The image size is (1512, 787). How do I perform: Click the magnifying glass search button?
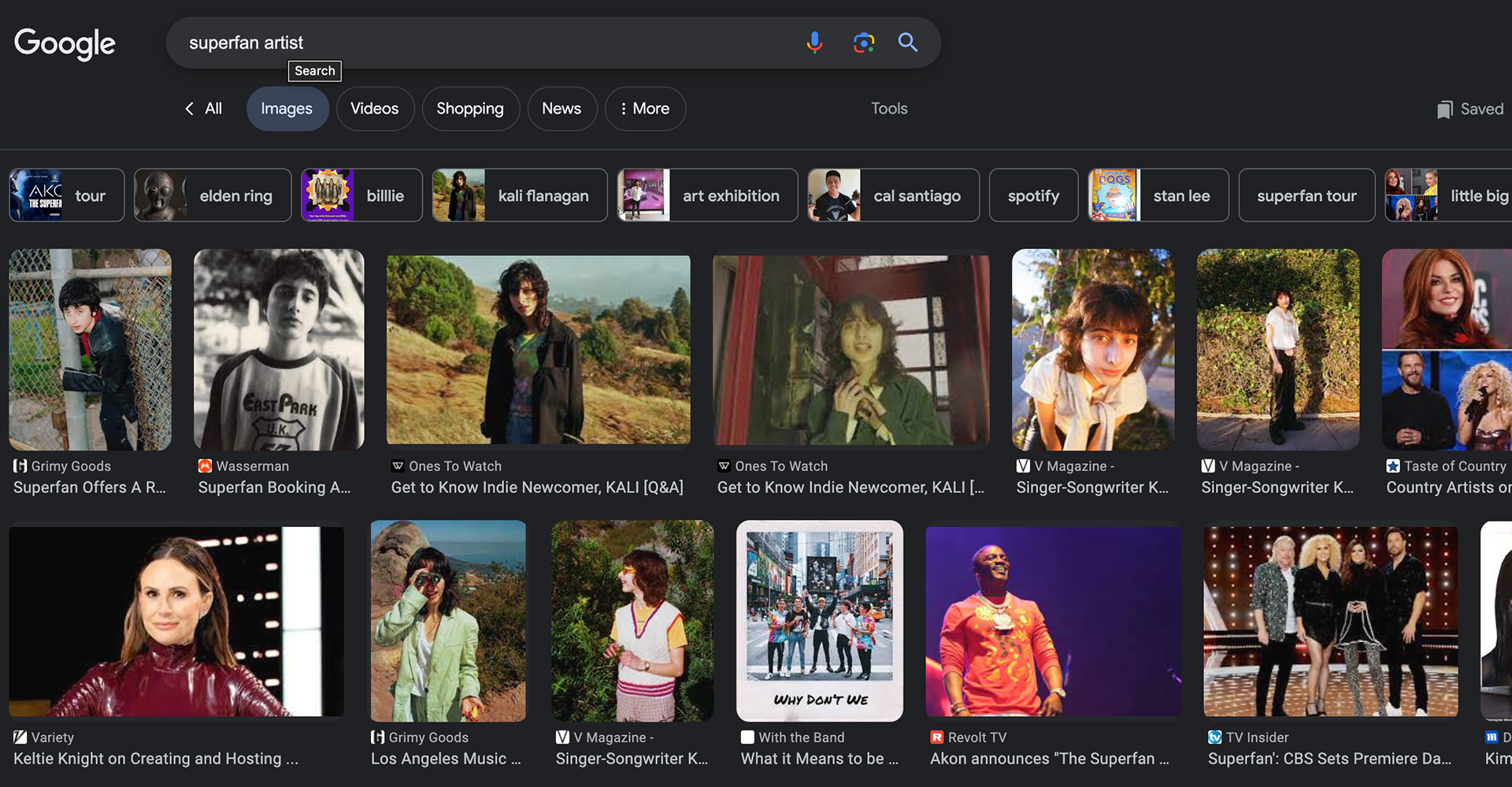point(908,43)
